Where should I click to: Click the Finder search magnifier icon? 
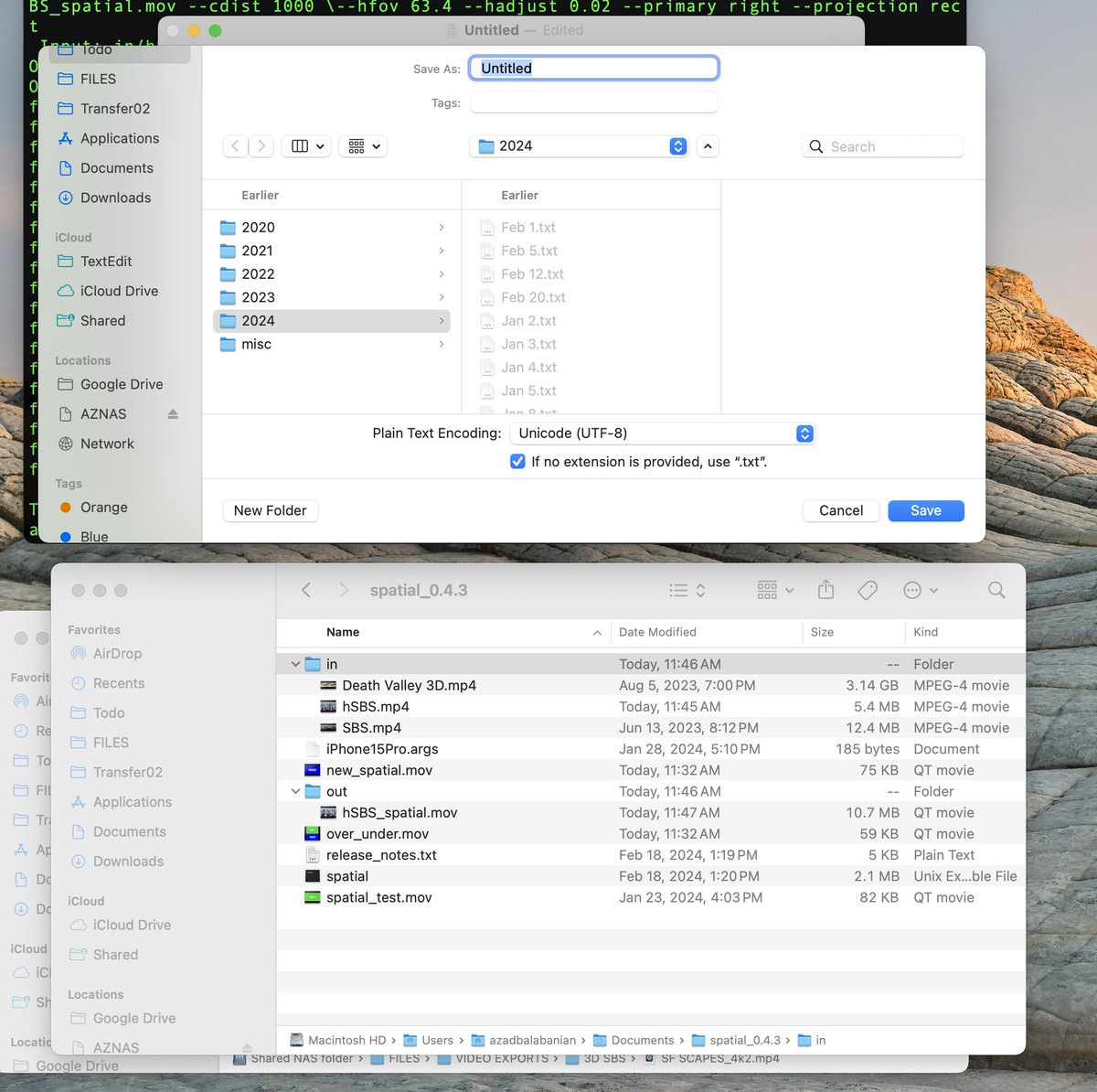(996, 591)
